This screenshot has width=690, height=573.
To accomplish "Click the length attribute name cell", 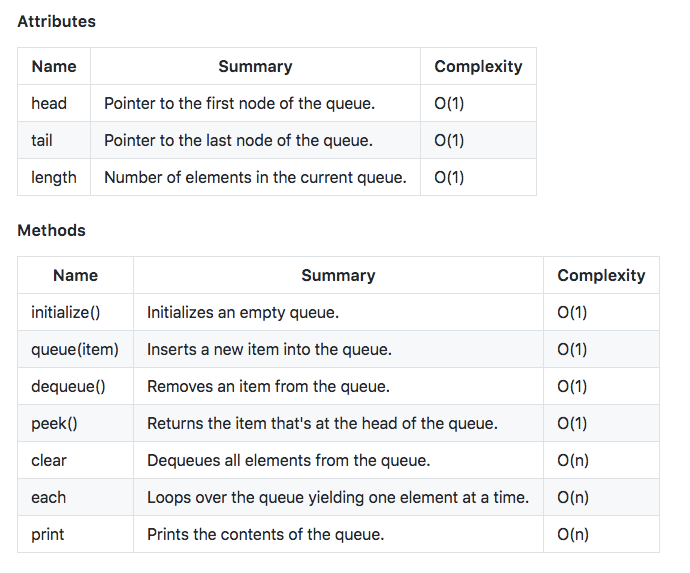I will coord(54,177).
